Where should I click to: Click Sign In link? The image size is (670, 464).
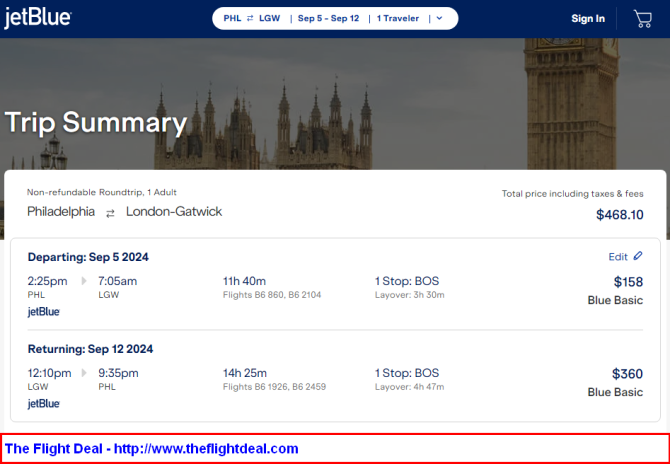(x=588, y=18)
